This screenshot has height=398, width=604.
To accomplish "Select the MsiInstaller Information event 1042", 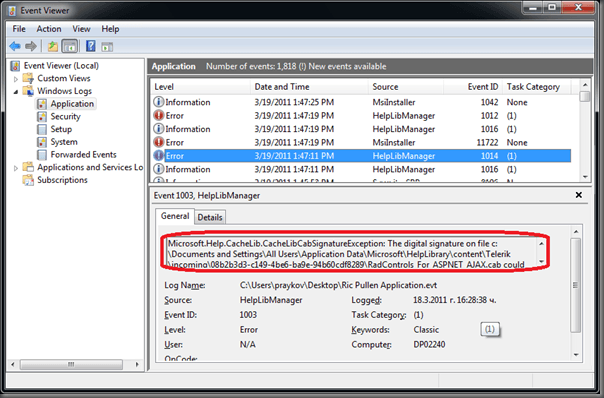I will click(x=361, y=102).
